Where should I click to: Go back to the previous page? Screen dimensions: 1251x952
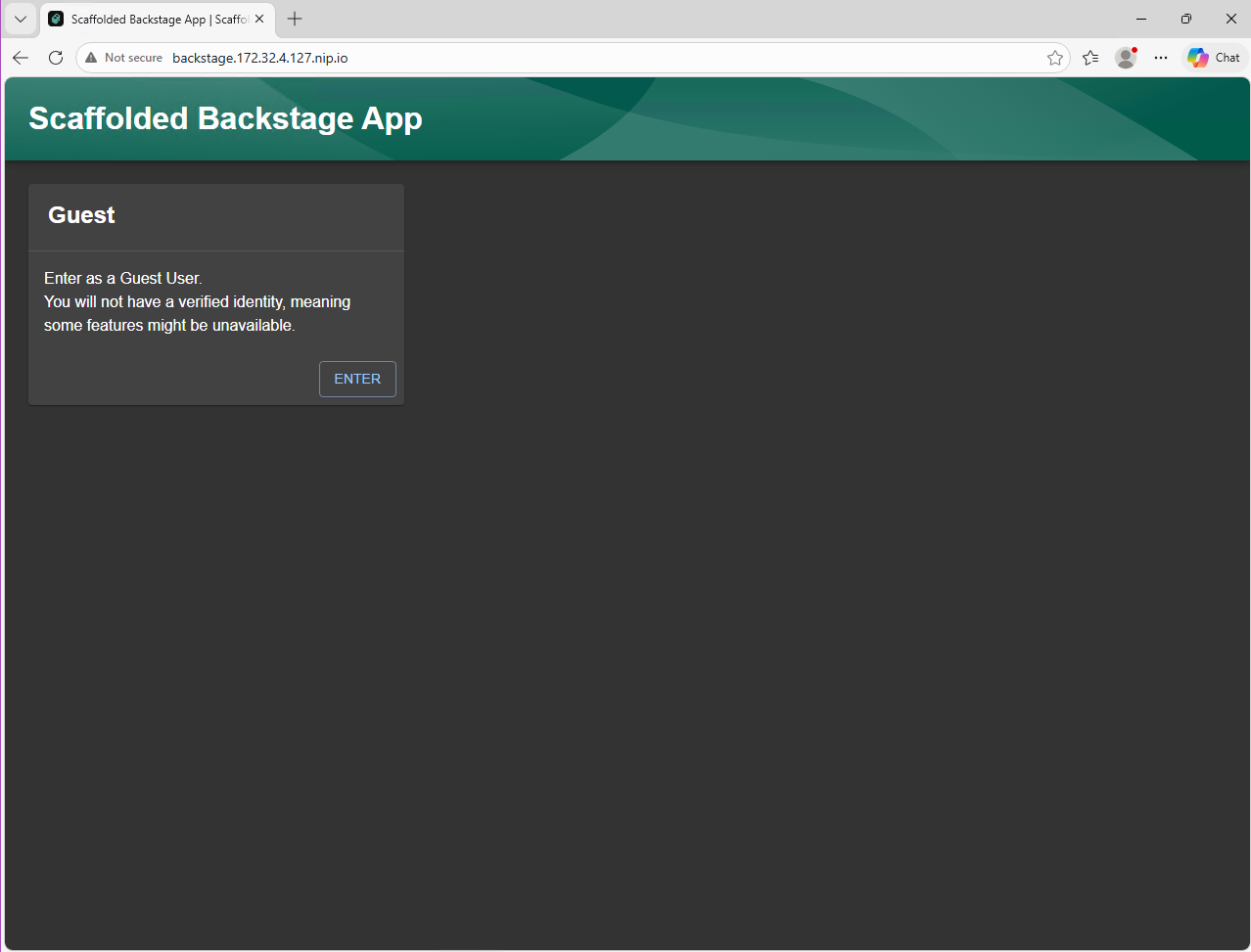click(x=21, y=58)
